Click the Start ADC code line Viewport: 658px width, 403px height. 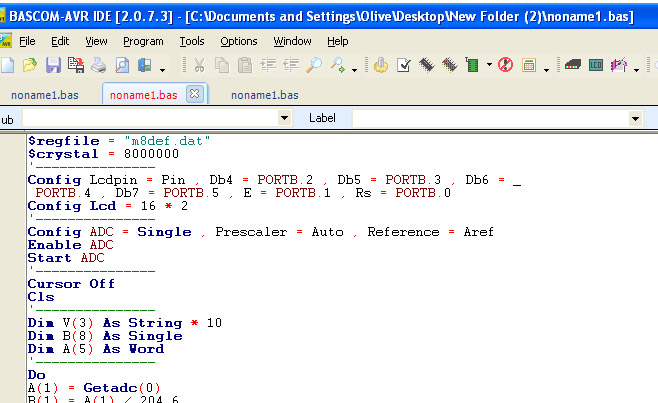click(x=66, y=258)
